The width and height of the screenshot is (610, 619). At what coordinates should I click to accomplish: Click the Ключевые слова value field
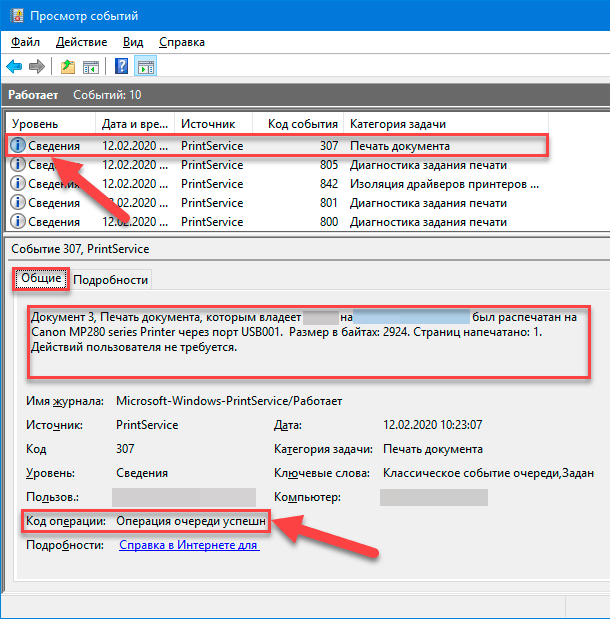coord(488,473)
